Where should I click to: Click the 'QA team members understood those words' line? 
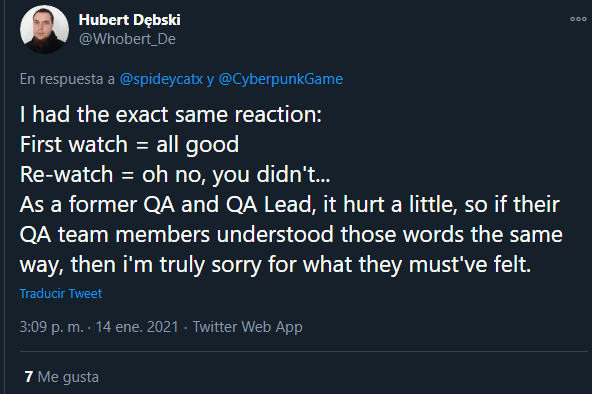click(x=291, y=234)
